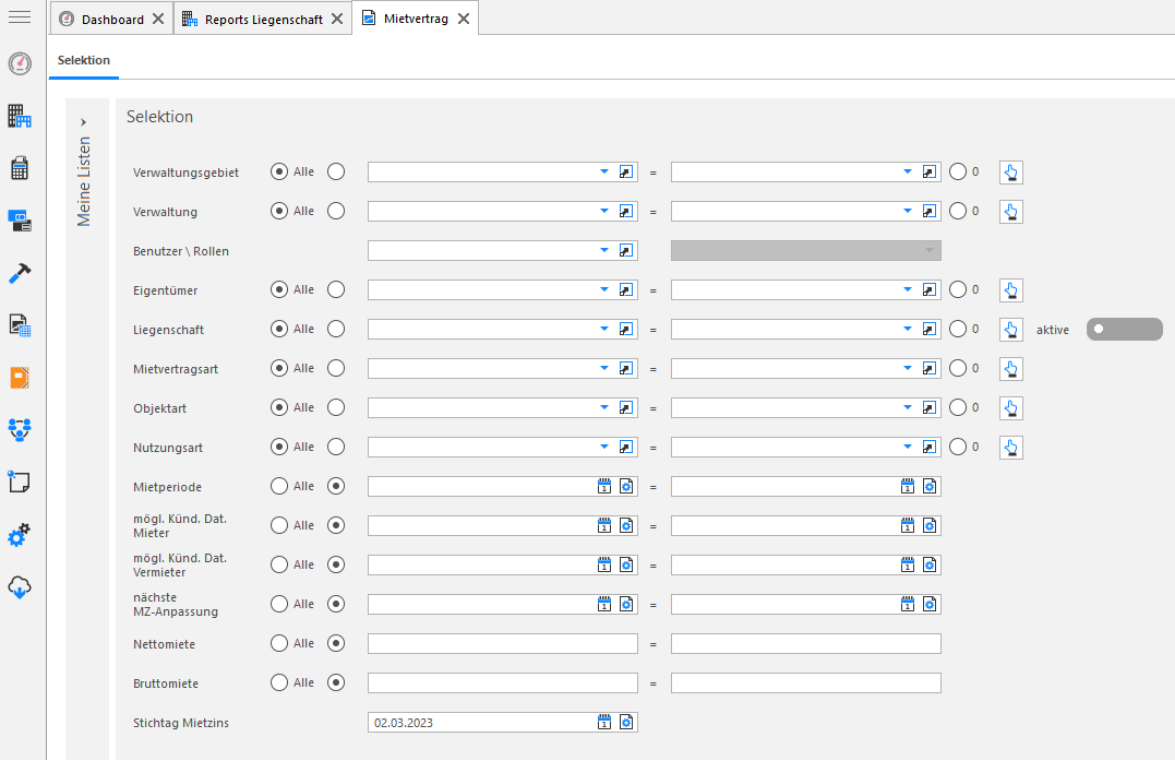Image resolution: width=1175 pixels, height=761 pixels.
Task: Click the hand pointer icon for Nutzungsart
Action: pos(1011,448)
